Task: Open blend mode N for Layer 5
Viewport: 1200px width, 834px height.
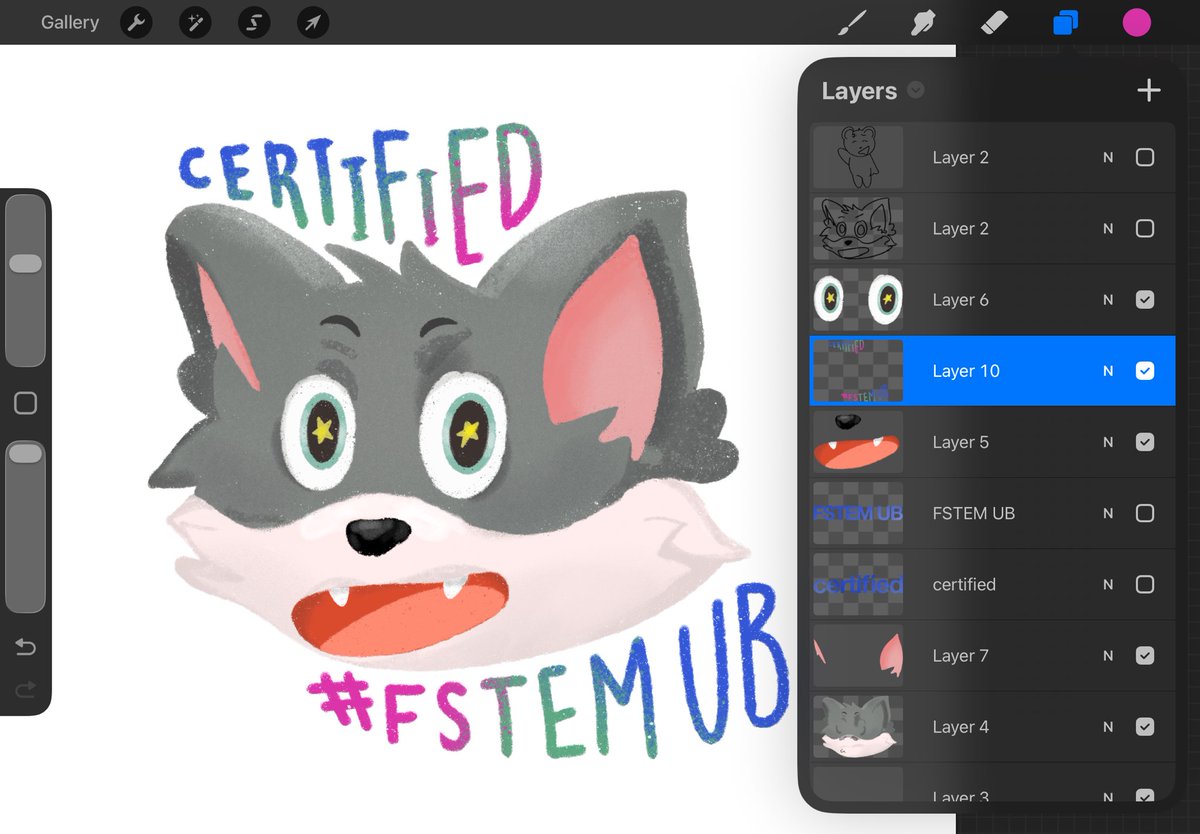Action: pyautogui.click(x=1108, y=442)
